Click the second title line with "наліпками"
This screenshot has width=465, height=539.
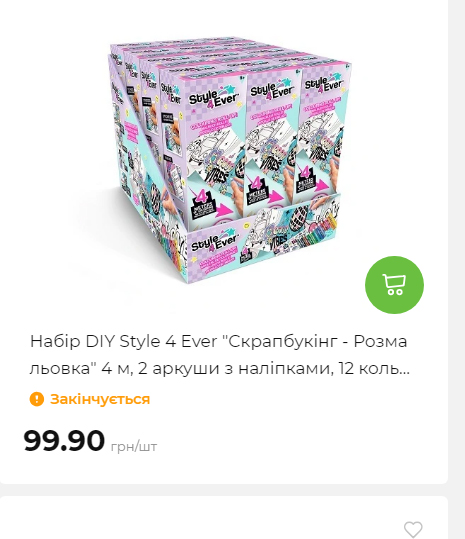(x=220, y=368)
